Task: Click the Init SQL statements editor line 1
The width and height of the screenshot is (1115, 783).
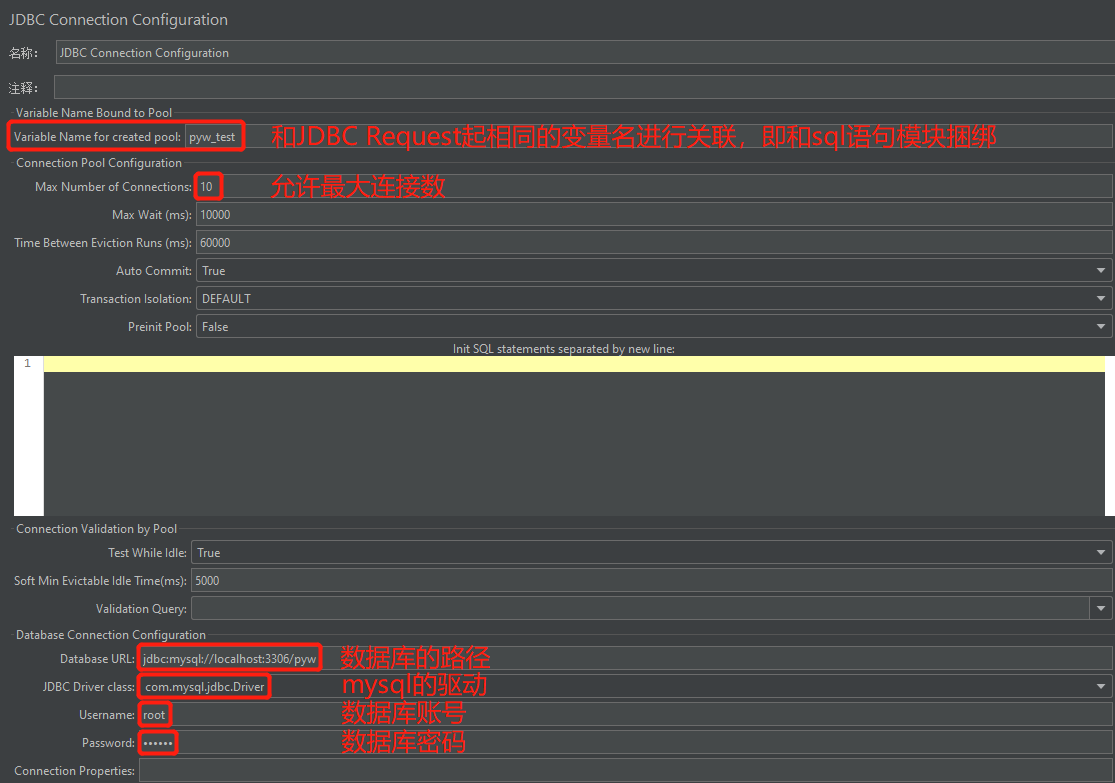Action: click(574, 364)
